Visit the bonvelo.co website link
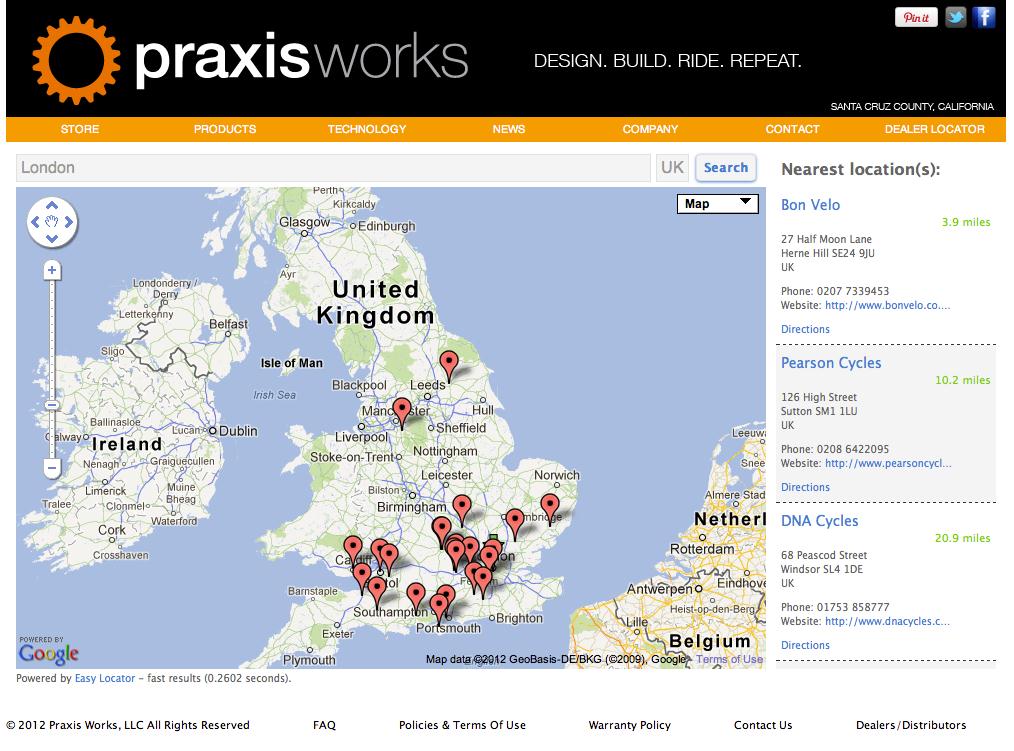 tap(887, 305)
